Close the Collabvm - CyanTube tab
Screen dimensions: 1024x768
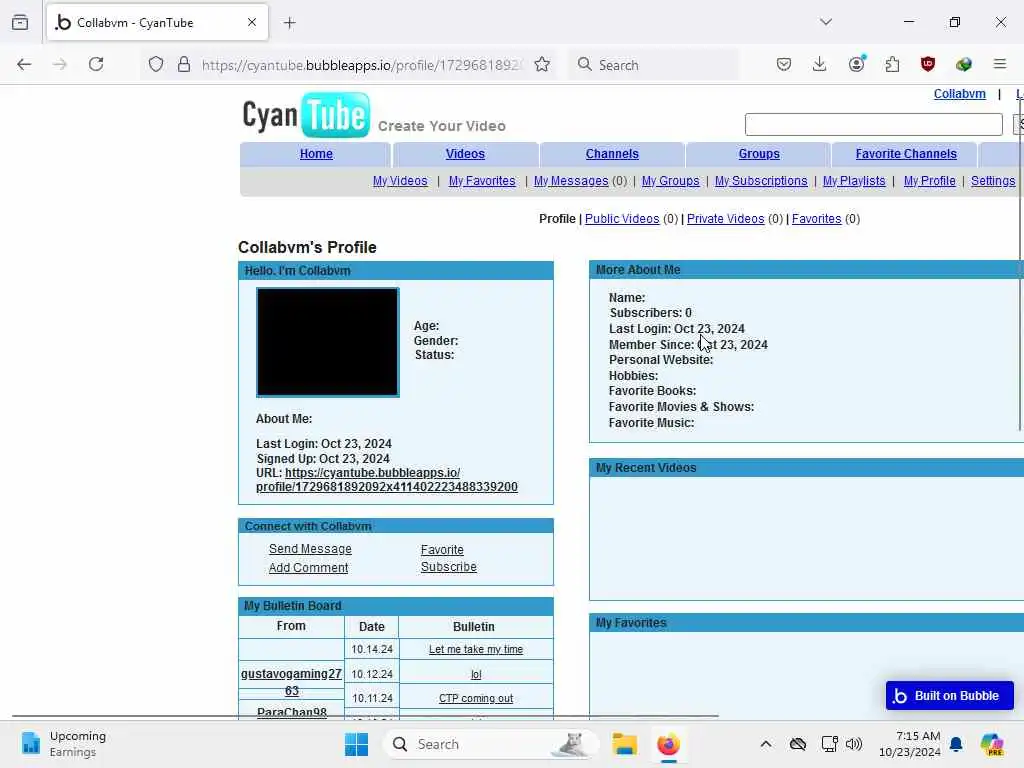point(251,22)
